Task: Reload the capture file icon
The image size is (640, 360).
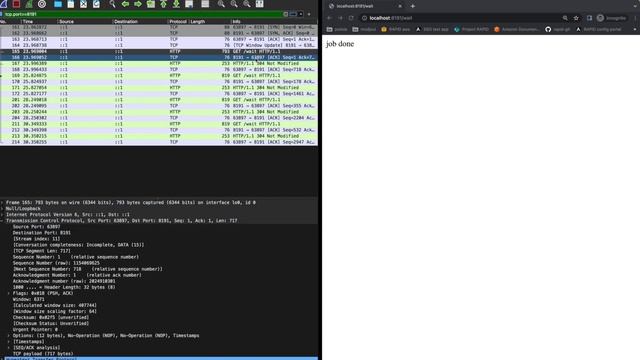Action: [x=96, y=4]
